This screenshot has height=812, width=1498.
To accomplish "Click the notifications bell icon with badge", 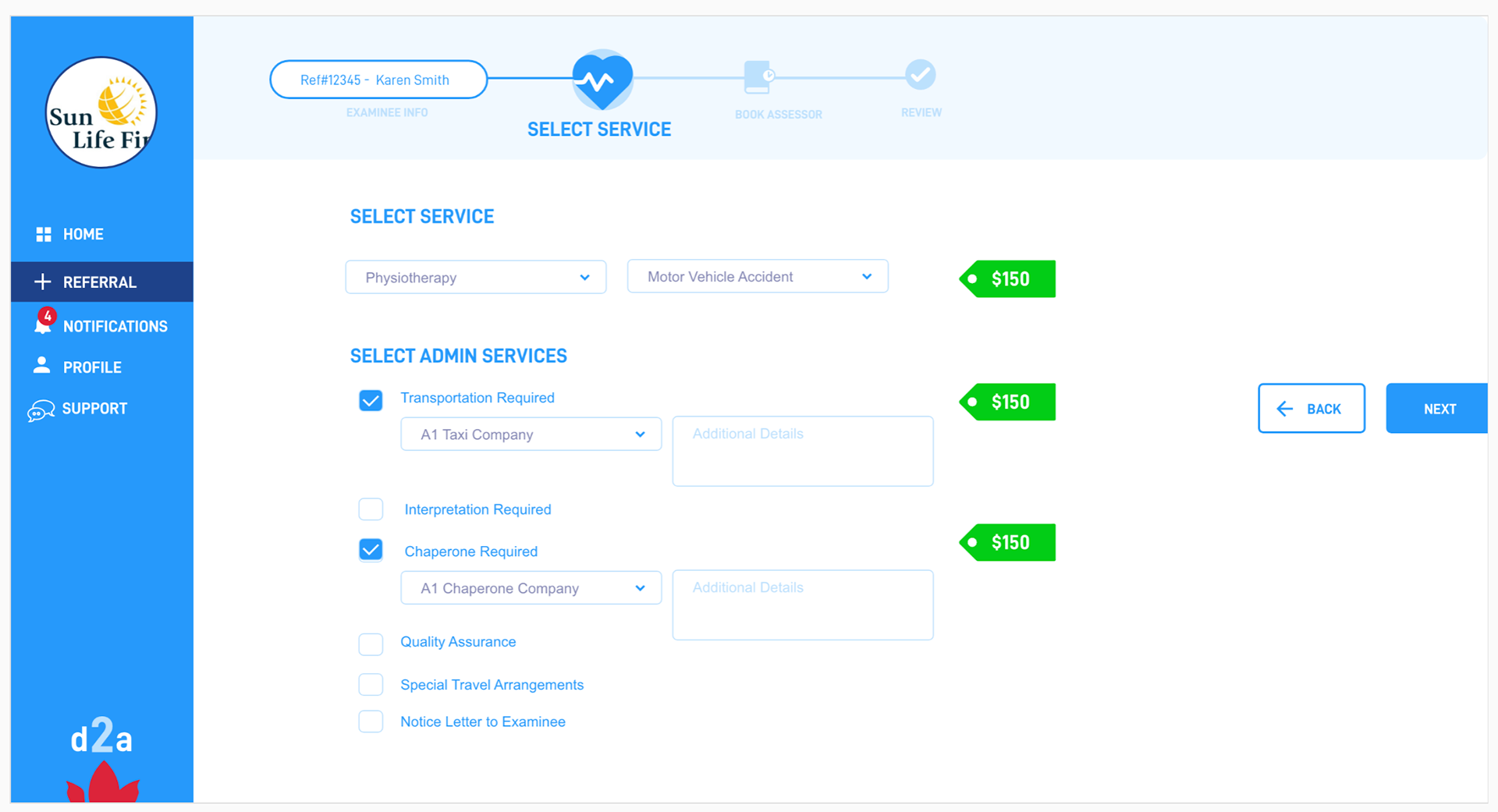I will pos(44,323).
